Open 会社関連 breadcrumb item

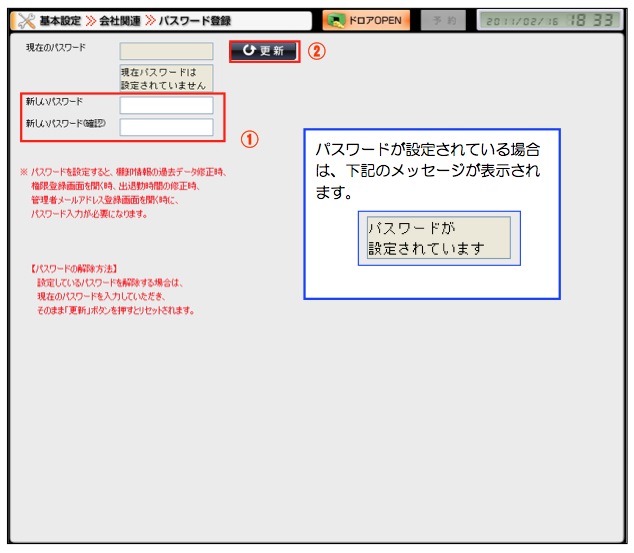[119, 20]
